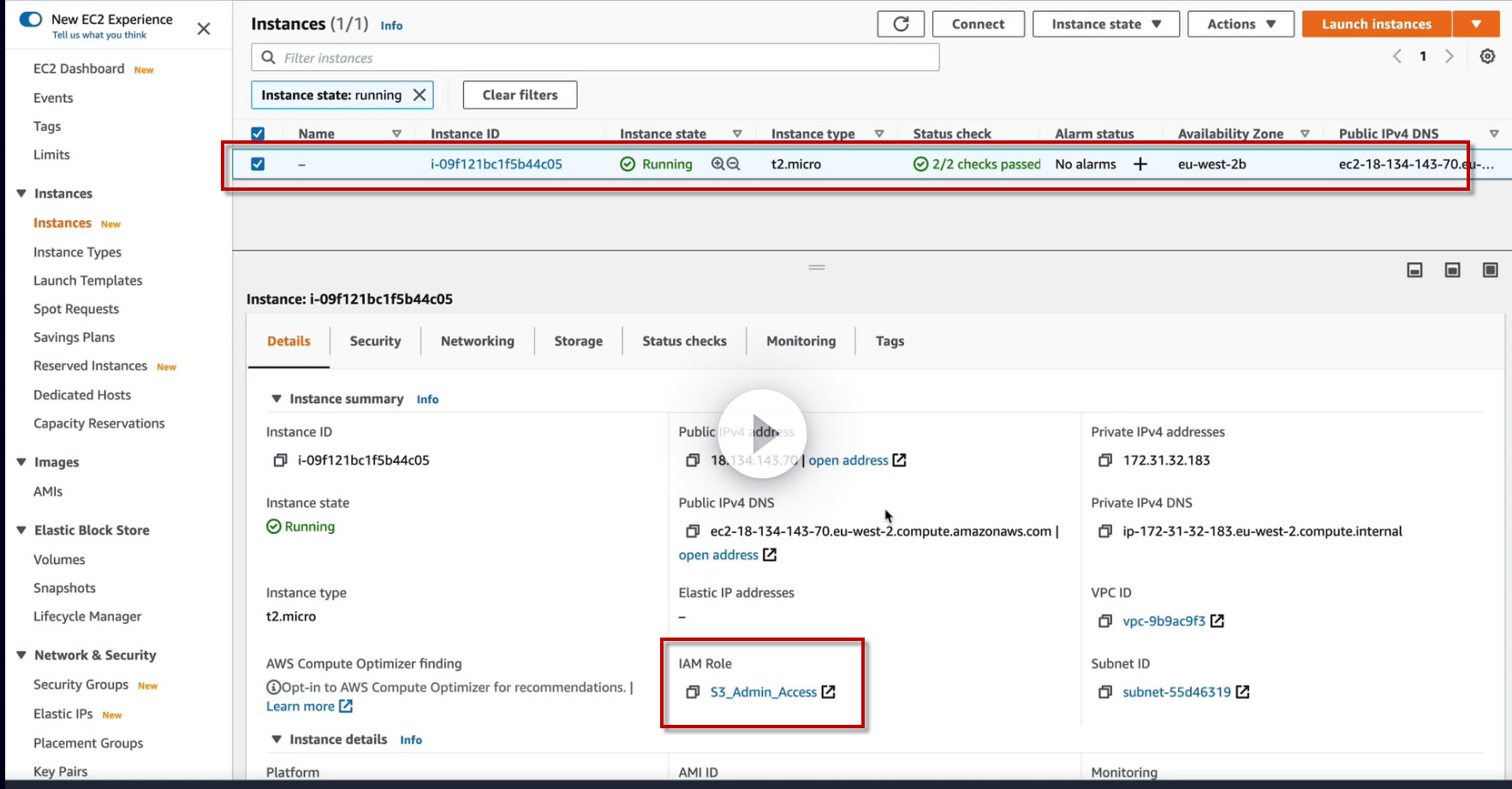Sort by the Name column arrow

click(x=396, y=133)
